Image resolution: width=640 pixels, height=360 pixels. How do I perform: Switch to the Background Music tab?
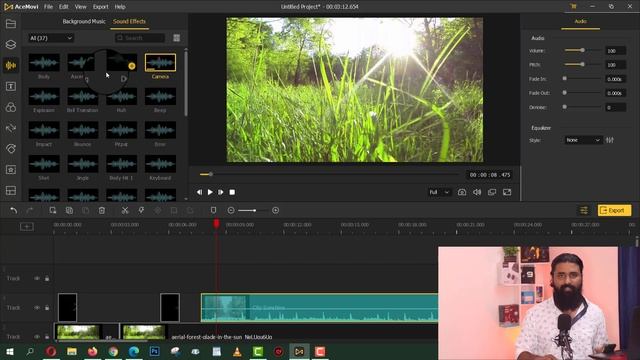[84, 21]
